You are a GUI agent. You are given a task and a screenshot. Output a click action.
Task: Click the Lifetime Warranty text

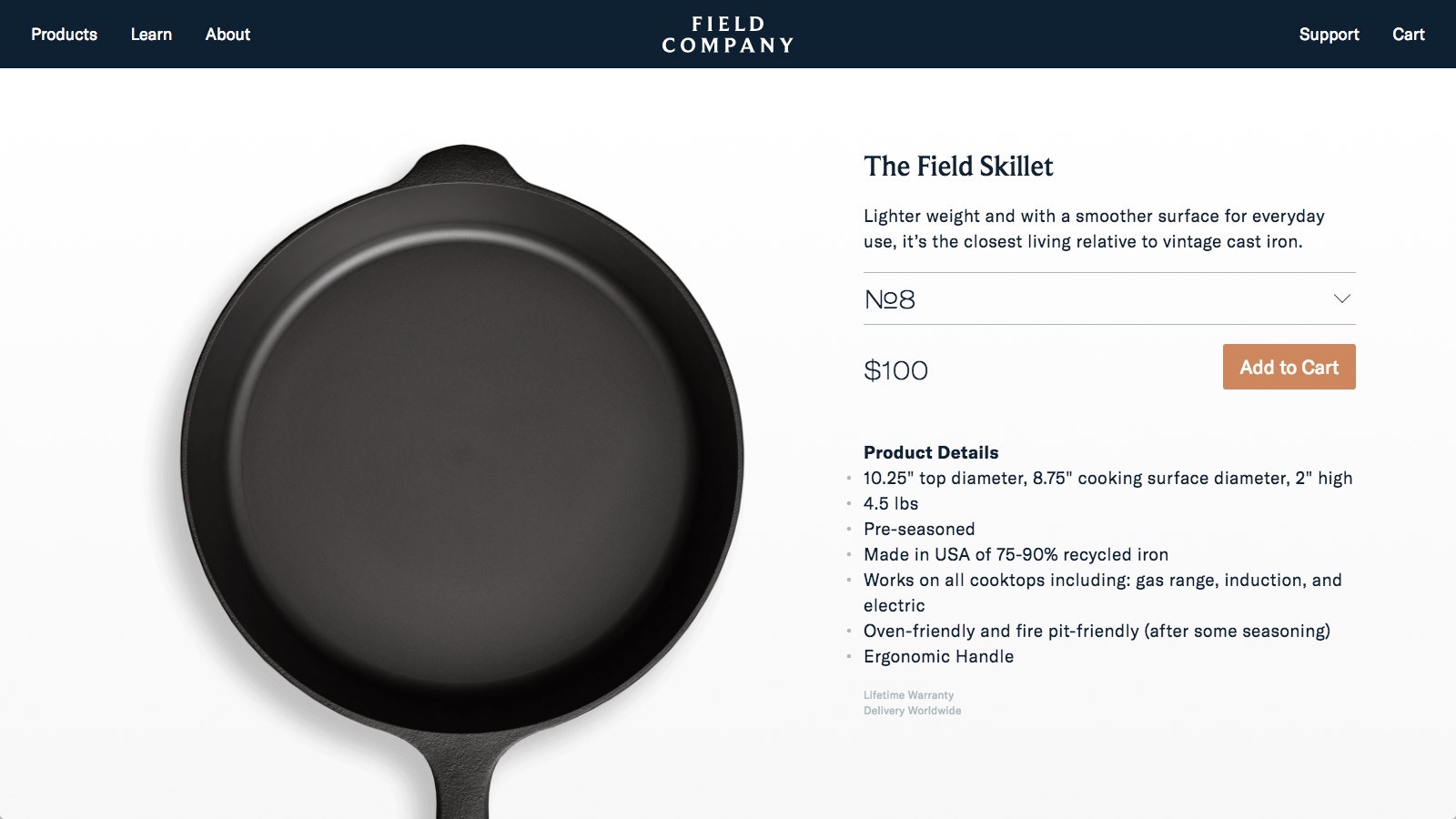pos(908,695)
